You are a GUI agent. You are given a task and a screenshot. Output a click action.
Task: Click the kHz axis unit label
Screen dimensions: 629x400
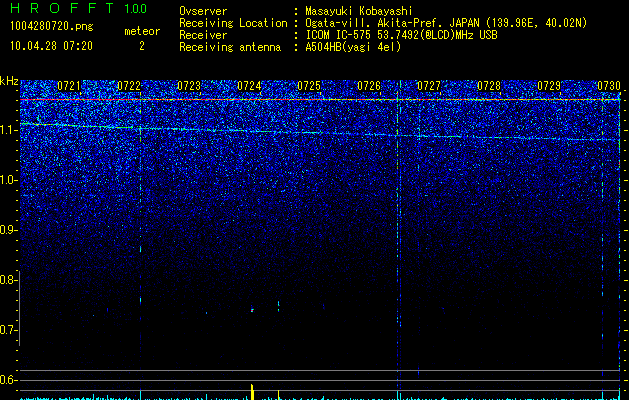(x=9, y=82)
